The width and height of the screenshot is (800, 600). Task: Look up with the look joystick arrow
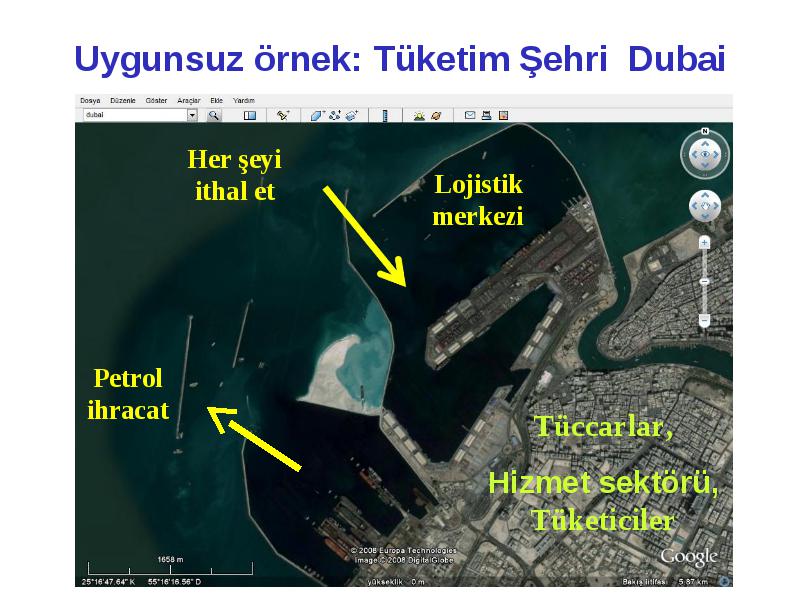[x=705, y=144]
